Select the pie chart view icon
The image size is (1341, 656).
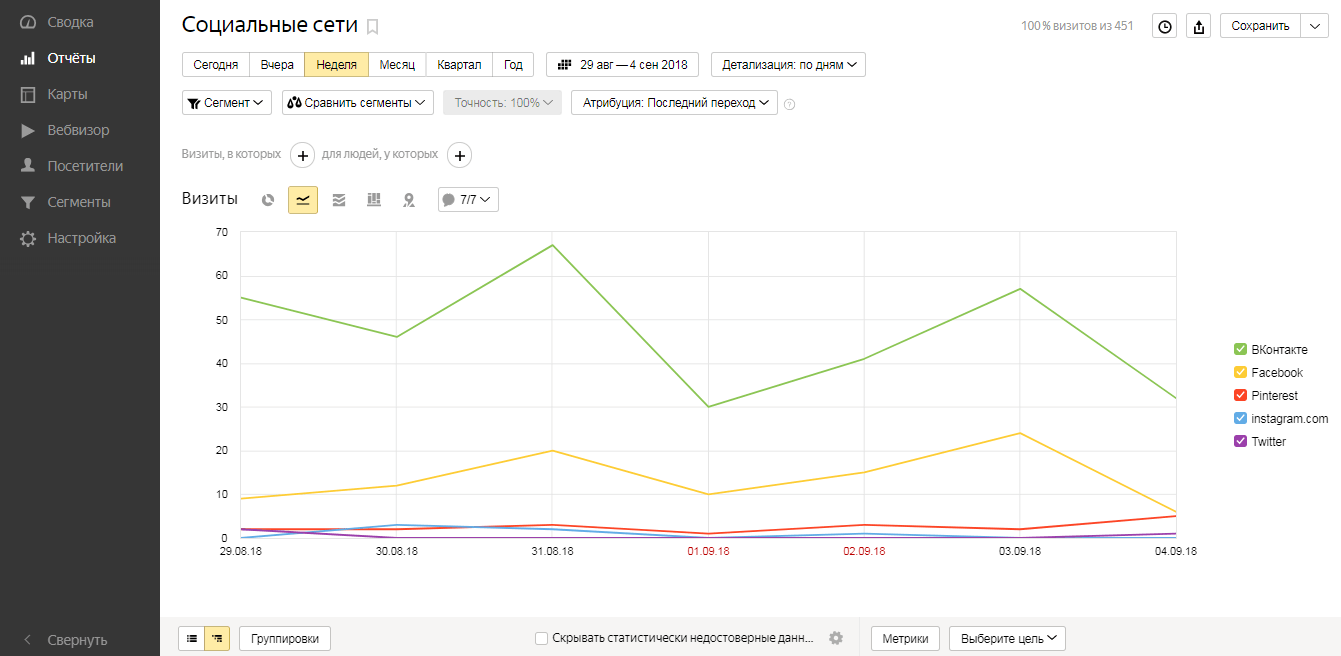click(268, 200)
